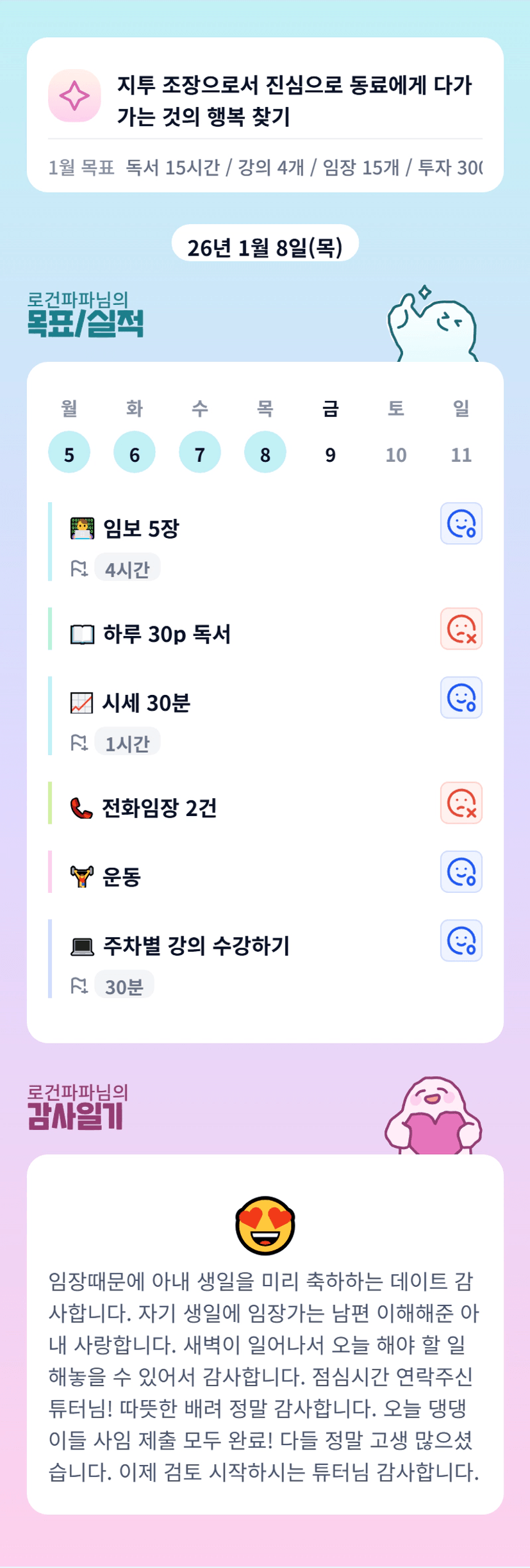Open the 주차별 강의 수강하기 goal item
The height and width of the screenshot is (1568, 530).
pos(196,946)
